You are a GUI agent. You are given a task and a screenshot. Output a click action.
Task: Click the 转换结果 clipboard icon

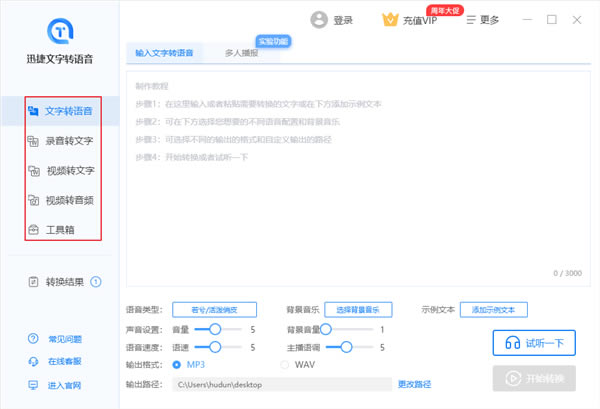click(x=33, y=282)
